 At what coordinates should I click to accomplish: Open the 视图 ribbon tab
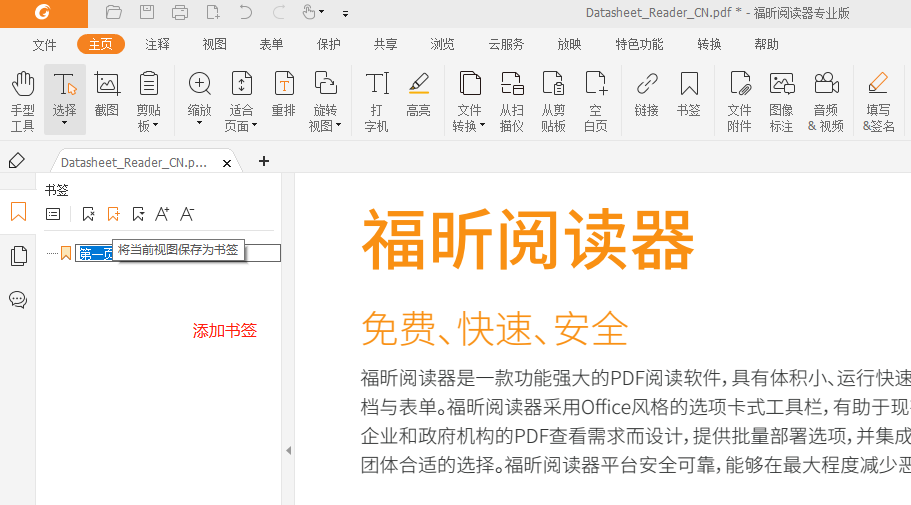214,44
